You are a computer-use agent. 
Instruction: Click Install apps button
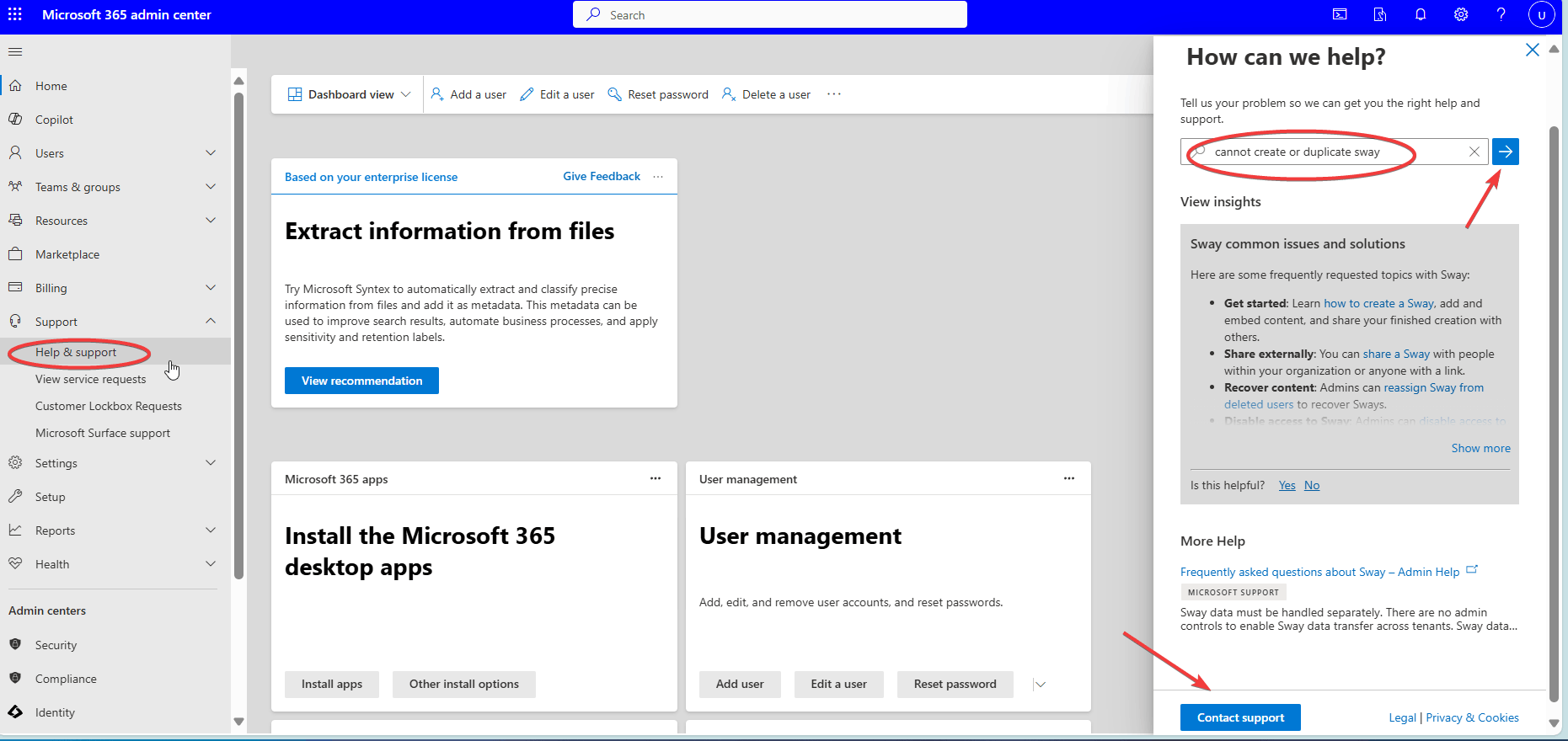point(332,685)
